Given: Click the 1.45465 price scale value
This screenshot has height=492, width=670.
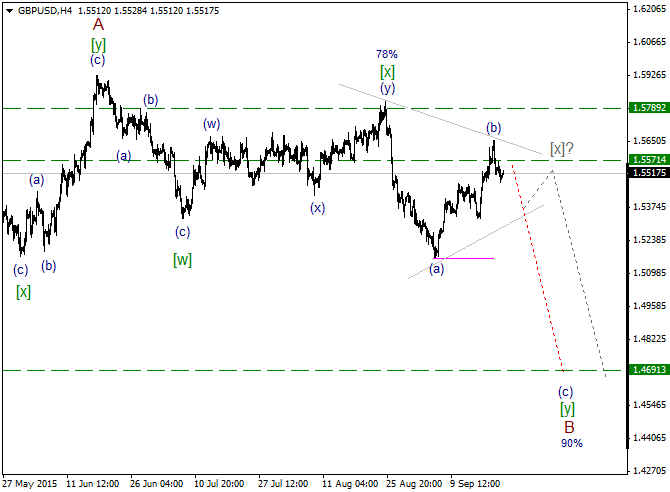Looking at the screenshot, I should point(649,404).
